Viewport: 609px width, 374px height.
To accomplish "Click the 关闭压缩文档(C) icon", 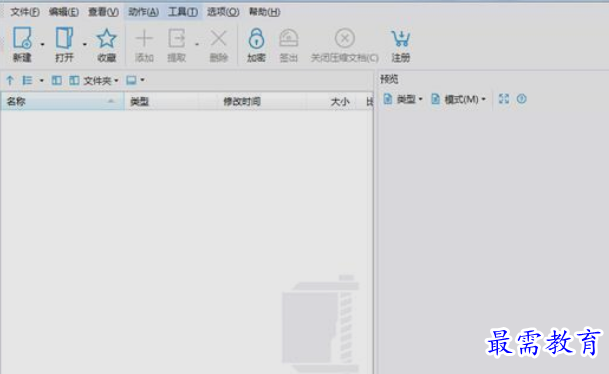I will 345,38.
